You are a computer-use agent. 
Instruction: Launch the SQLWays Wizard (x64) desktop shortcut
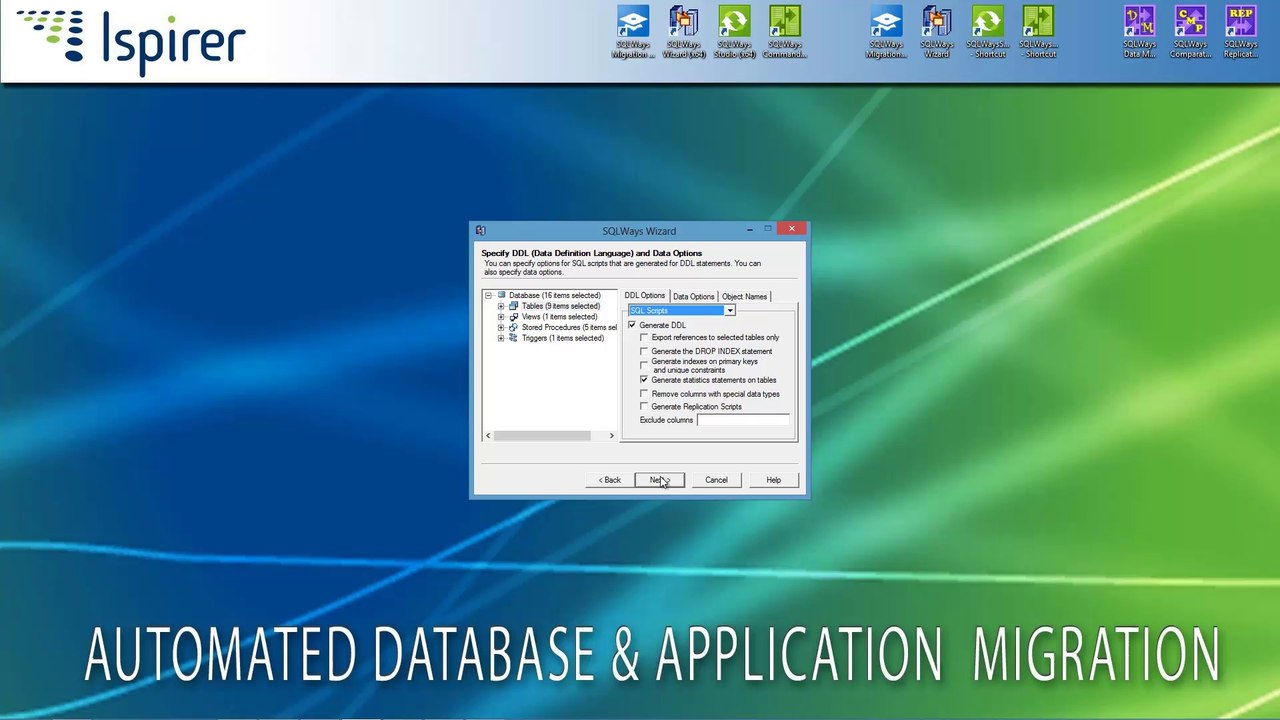(684, 32)
